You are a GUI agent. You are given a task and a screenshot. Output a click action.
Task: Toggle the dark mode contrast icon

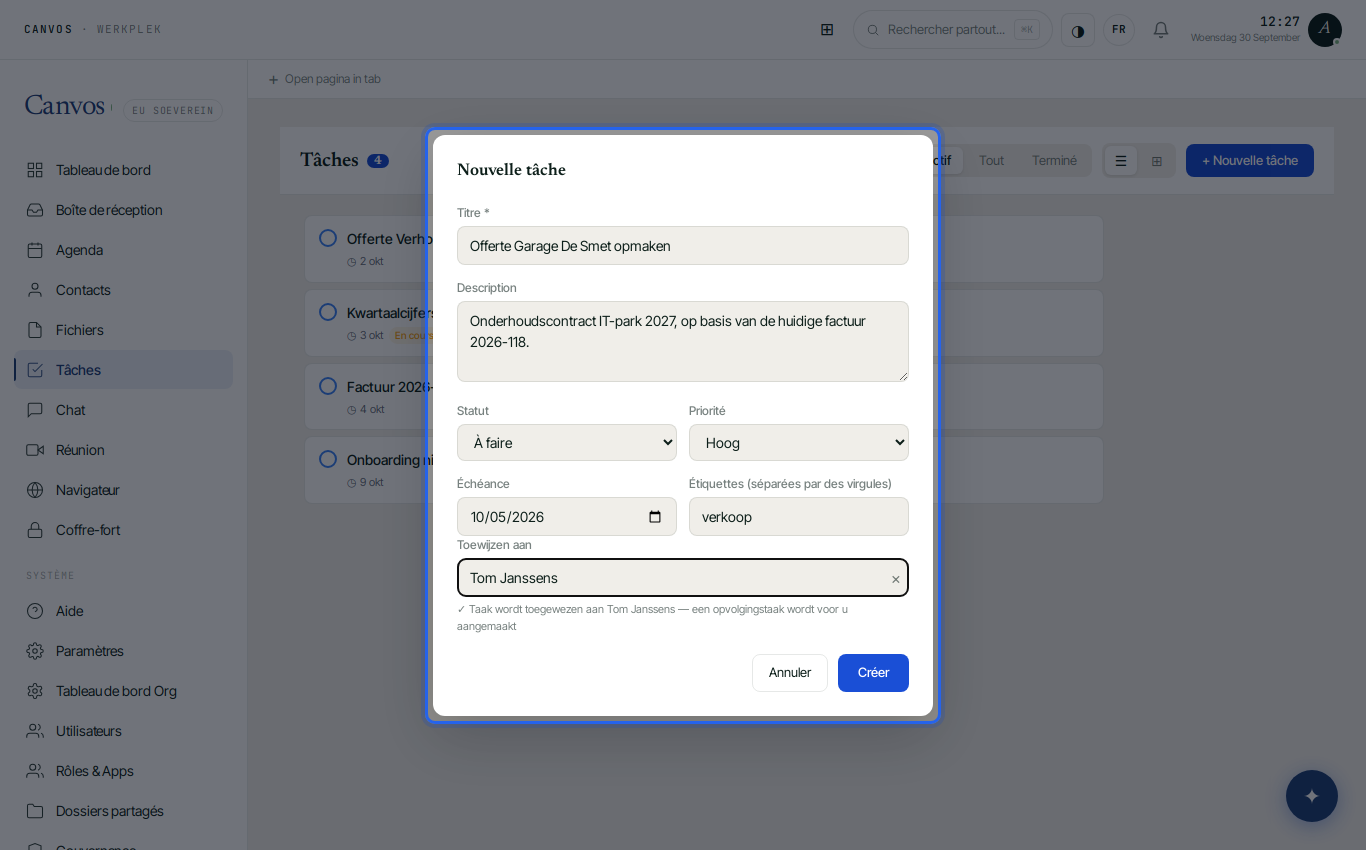tap(1078, 30)
